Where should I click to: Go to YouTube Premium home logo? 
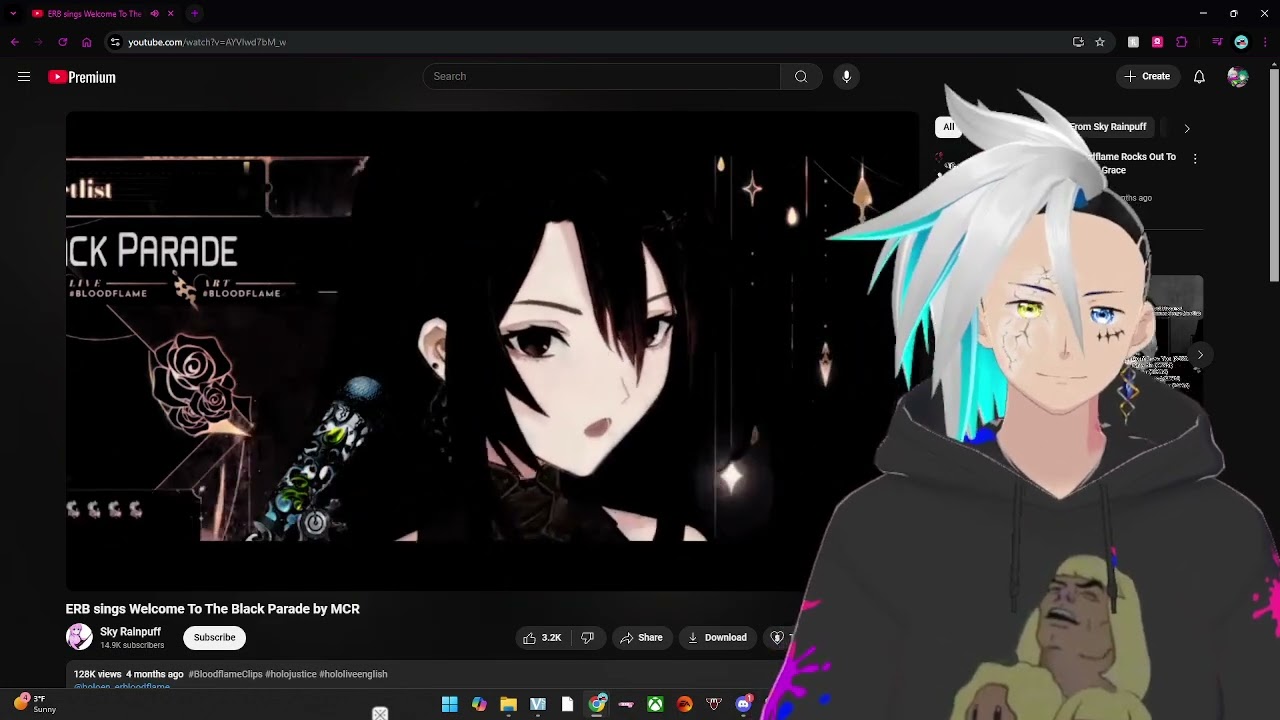point(82,77)
